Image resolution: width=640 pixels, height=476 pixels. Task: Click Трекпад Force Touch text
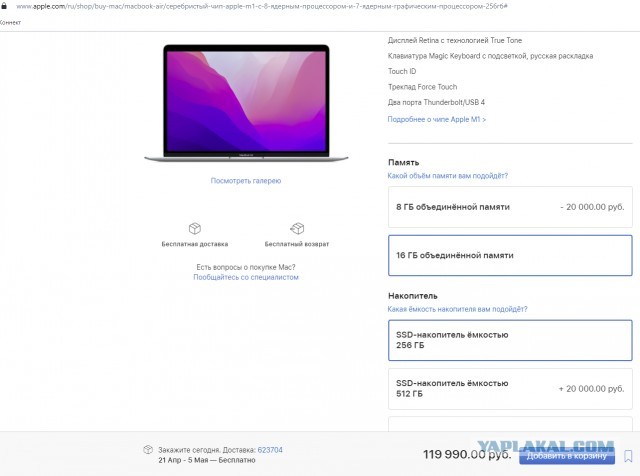[x=422, y=87]
